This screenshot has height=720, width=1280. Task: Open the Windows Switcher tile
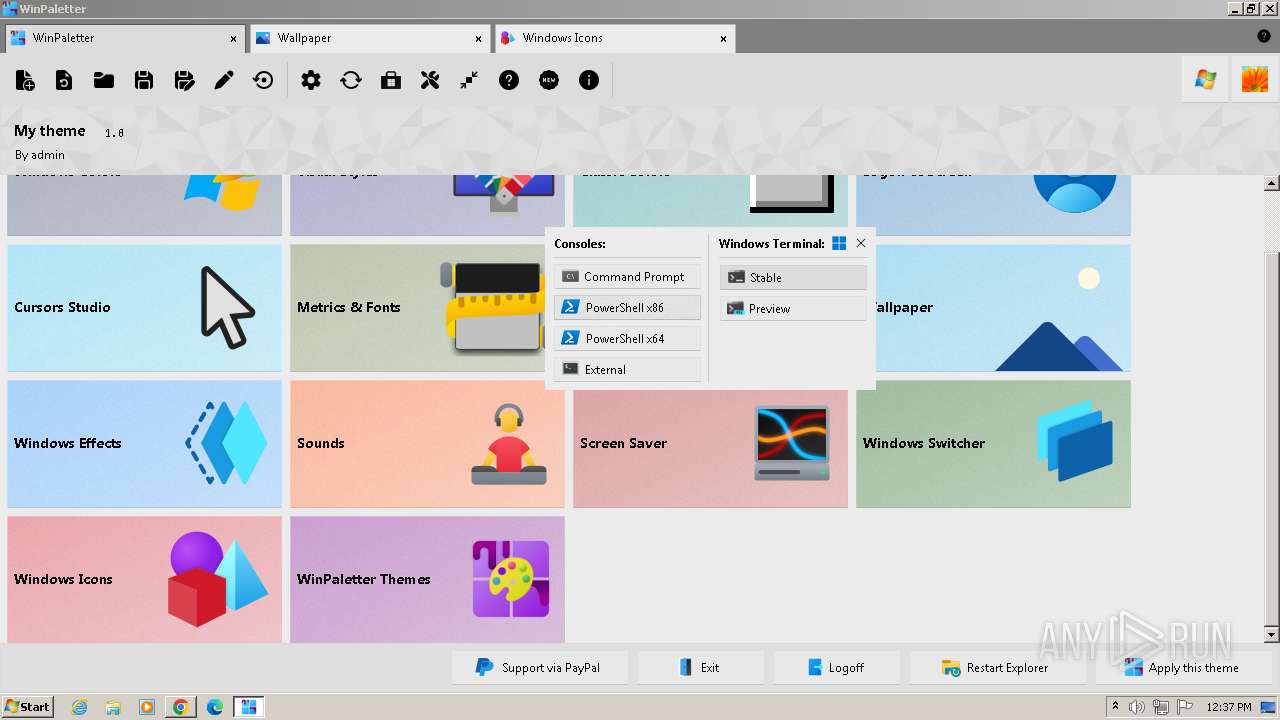click(x=993, y=443)
